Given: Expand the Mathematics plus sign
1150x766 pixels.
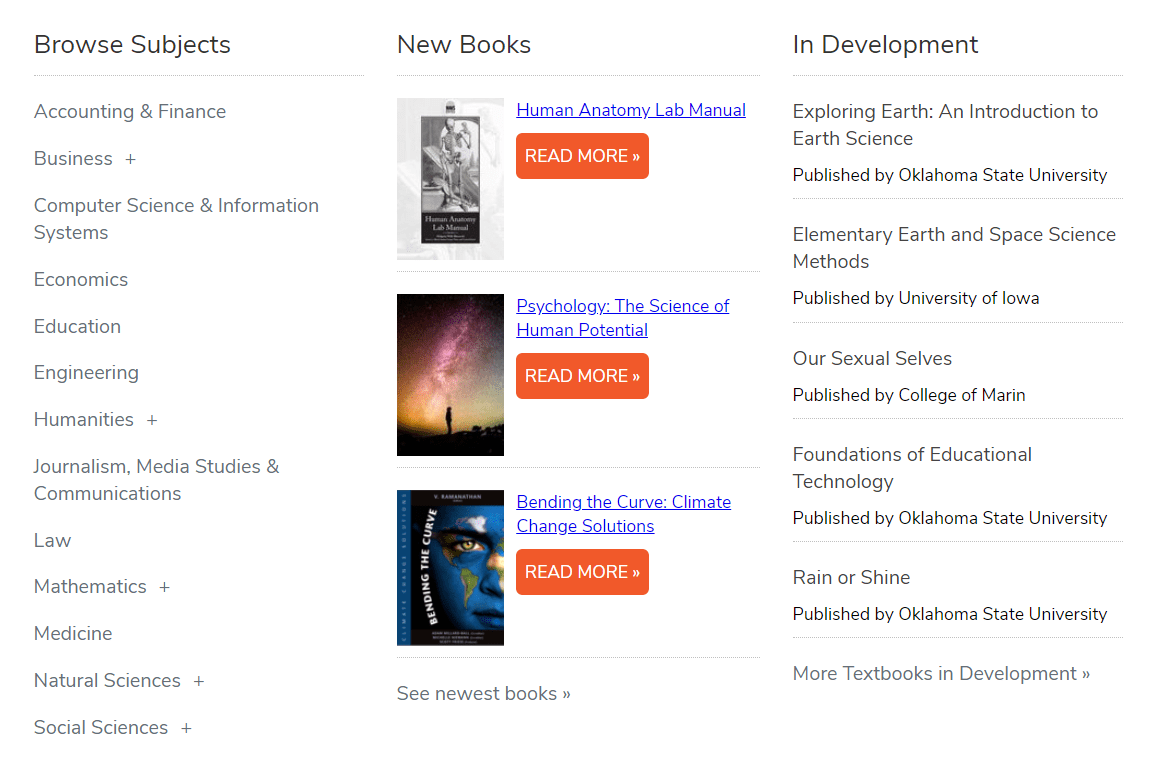Looking at the screenshot, I should (164, 587).
